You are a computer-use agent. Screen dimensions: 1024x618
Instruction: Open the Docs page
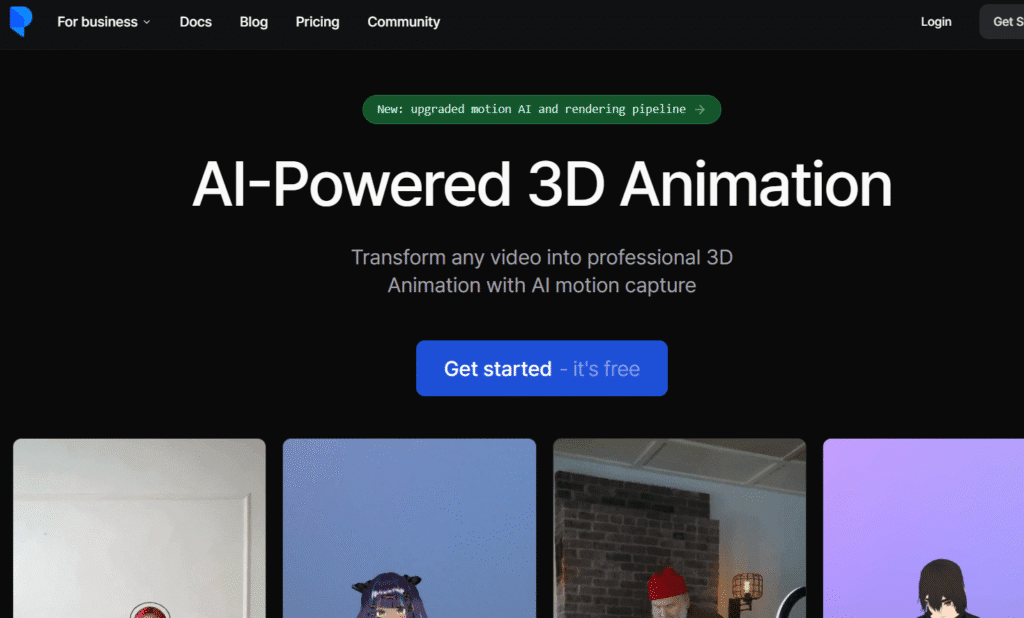click(195, 22)
